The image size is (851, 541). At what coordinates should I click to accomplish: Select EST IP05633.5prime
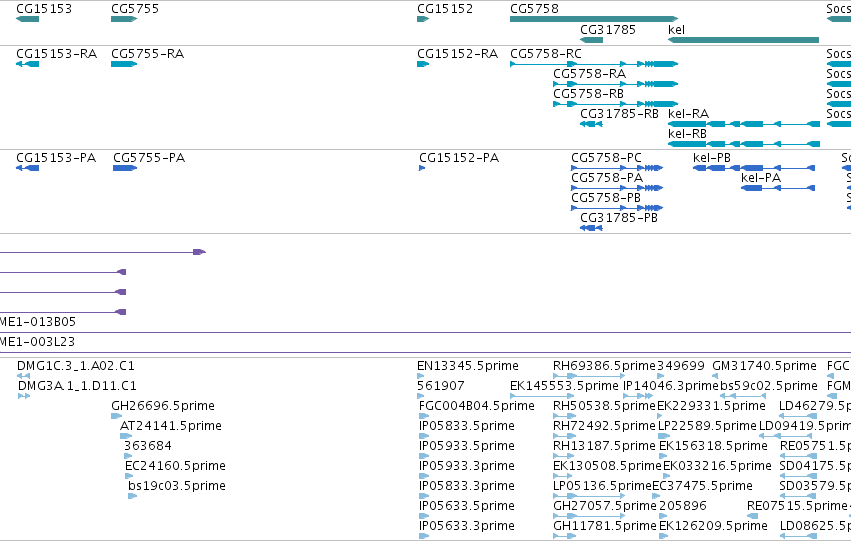[x=423, y=516]
